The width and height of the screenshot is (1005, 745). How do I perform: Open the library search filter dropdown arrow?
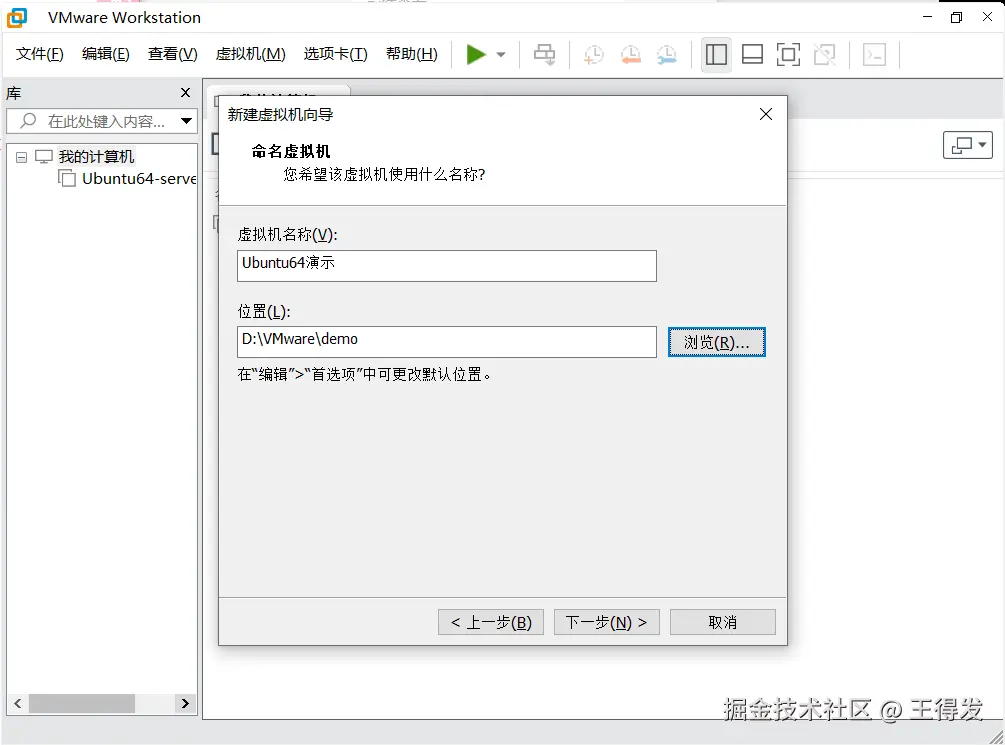[x=187, y=121]
